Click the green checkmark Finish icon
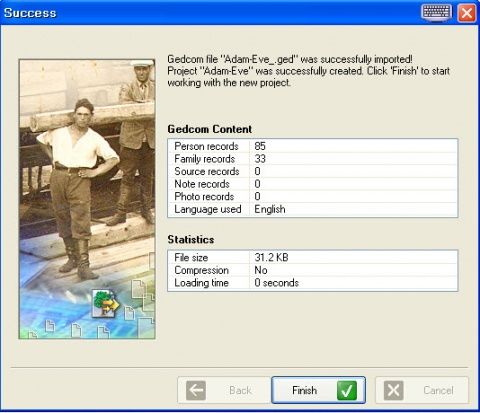The height and width of the screenshot is (413, 480). point(347,390)
